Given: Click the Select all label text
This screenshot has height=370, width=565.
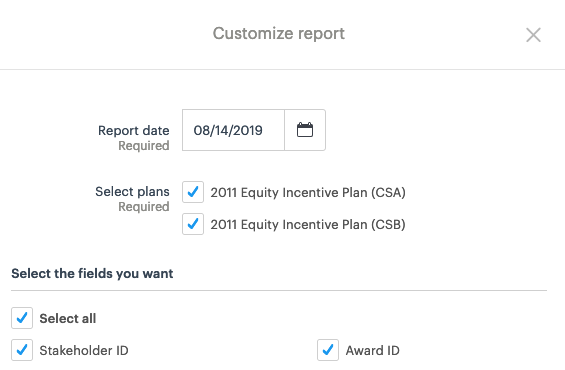Looking at the screenshot, I should pos(68,318).
